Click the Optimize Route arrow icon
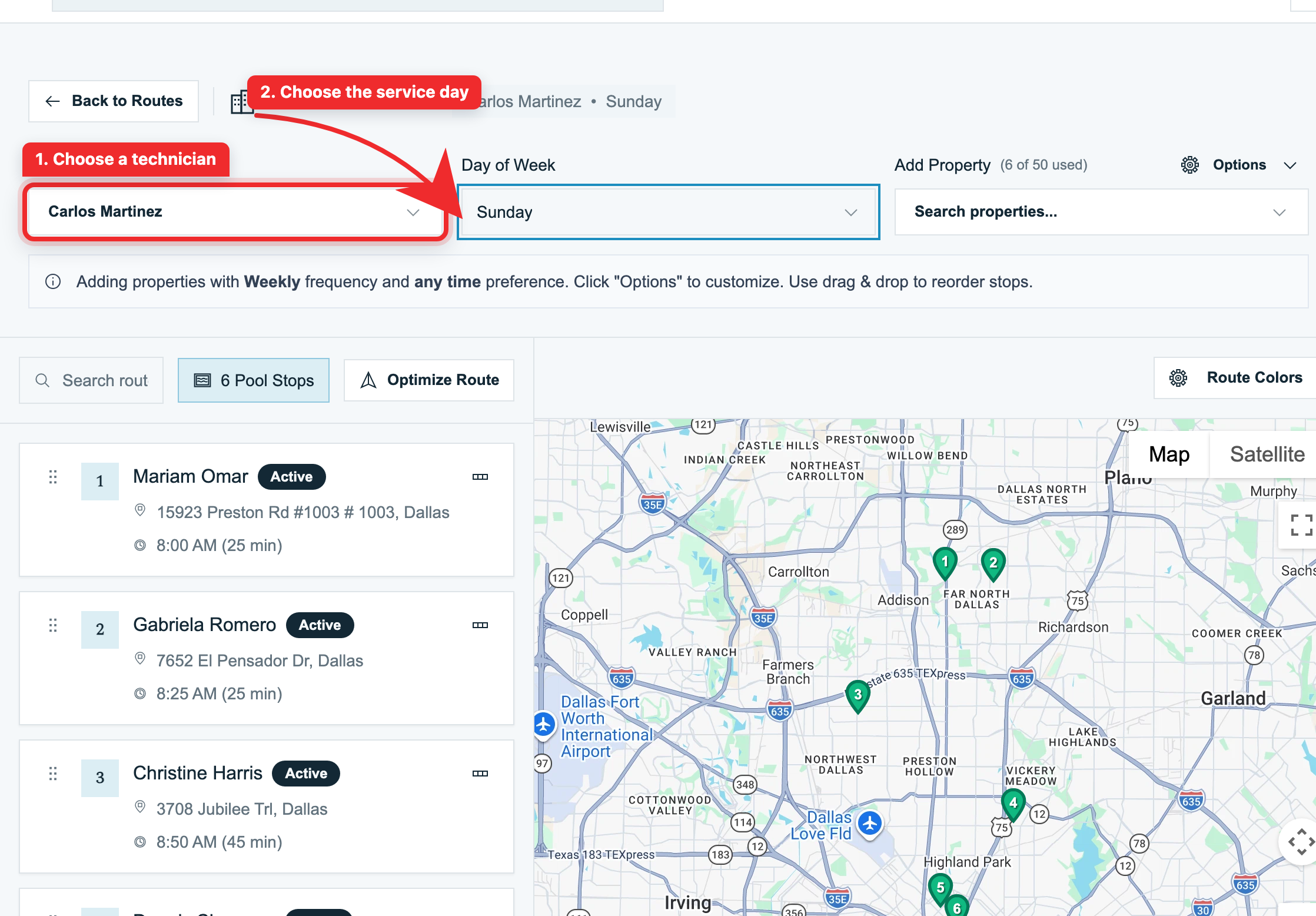Image resolution: width=1316 pixels, height=916 pixels. pos(368,380)
